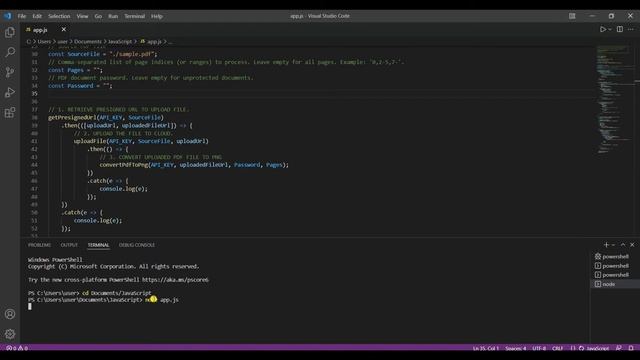Close the terminal panel
Image resolution: width=640 pixels, height=360 pixels.
pyautogui.click(x=632, y=244)
